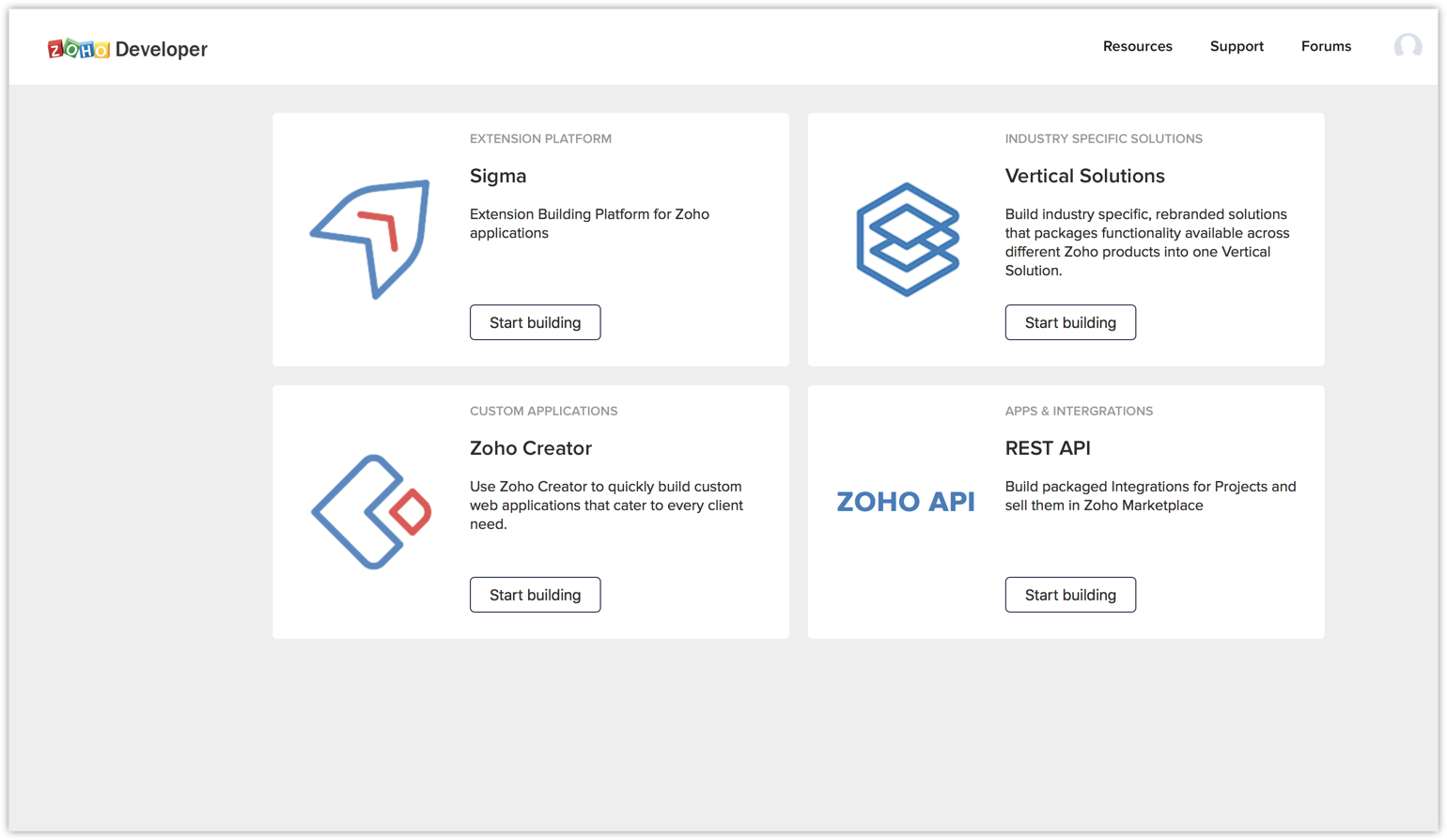
Task: Click the 'Build packaged Integrations' description
Action: tap(1150, 496)
